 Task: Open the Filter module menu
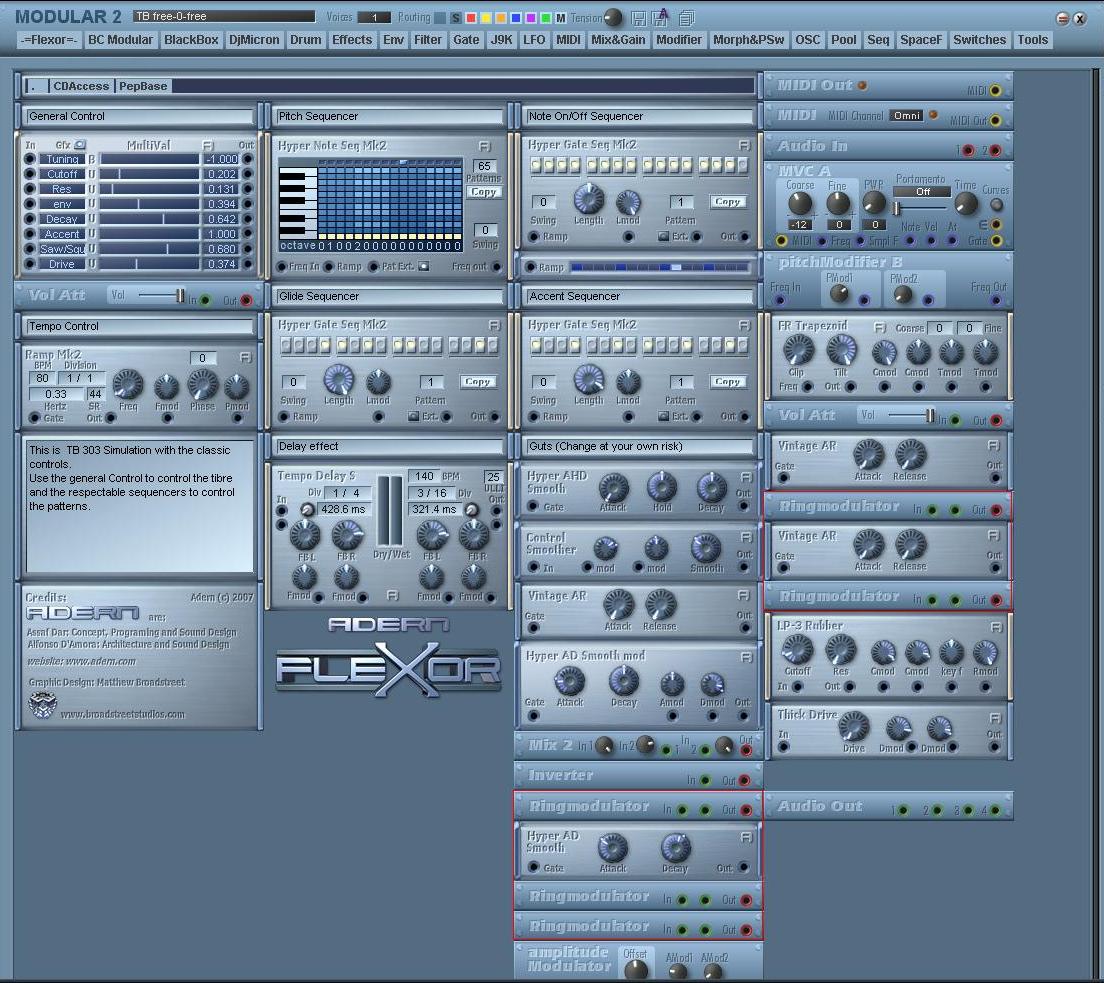coord(427,40)
